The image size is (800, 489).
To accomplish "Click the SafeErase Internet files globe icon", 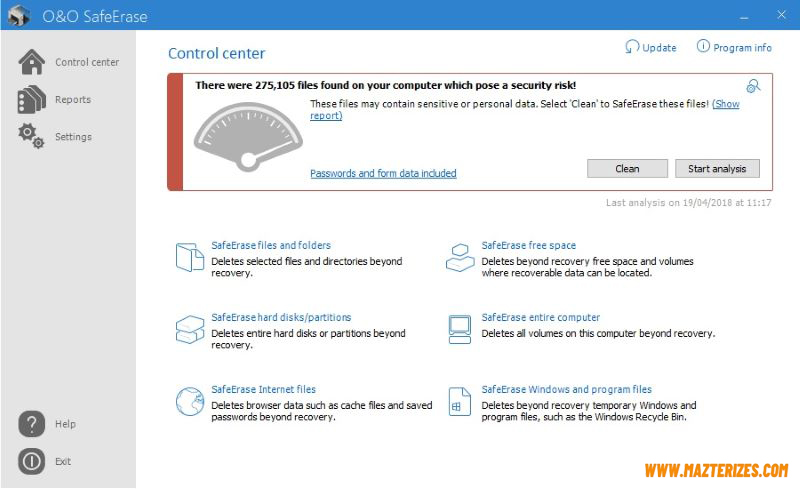I will tap(190, 401).
